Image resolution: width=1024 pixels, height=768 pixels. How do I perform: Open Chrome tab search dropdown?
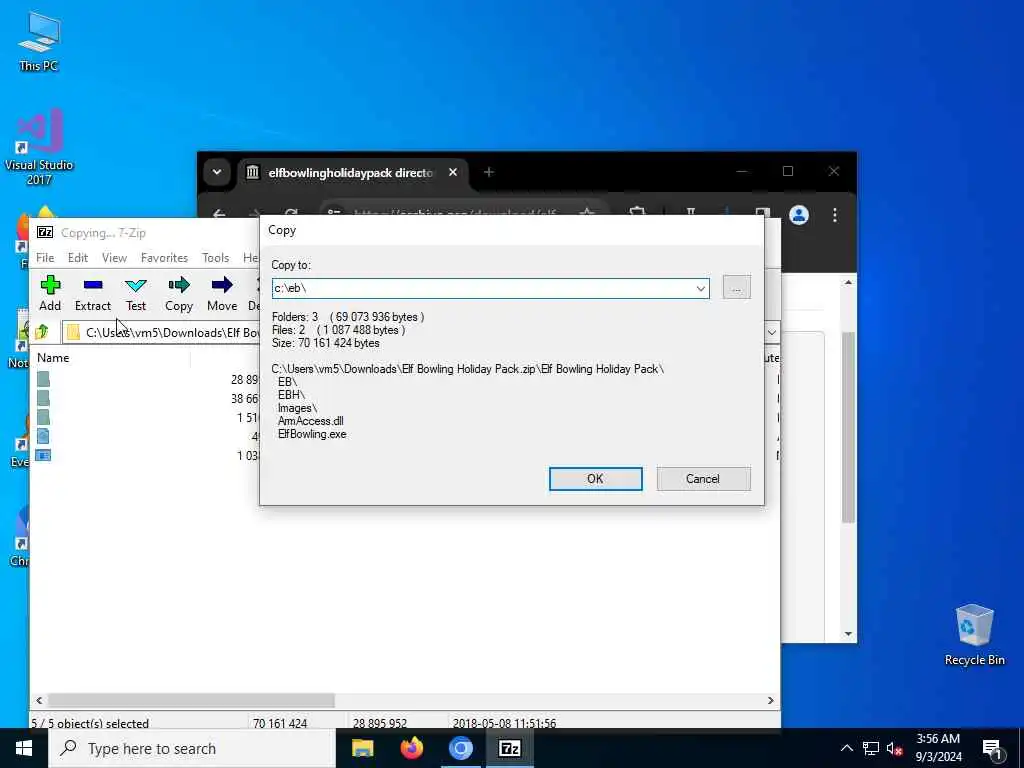pyautogui.click(x=217, y=172)
